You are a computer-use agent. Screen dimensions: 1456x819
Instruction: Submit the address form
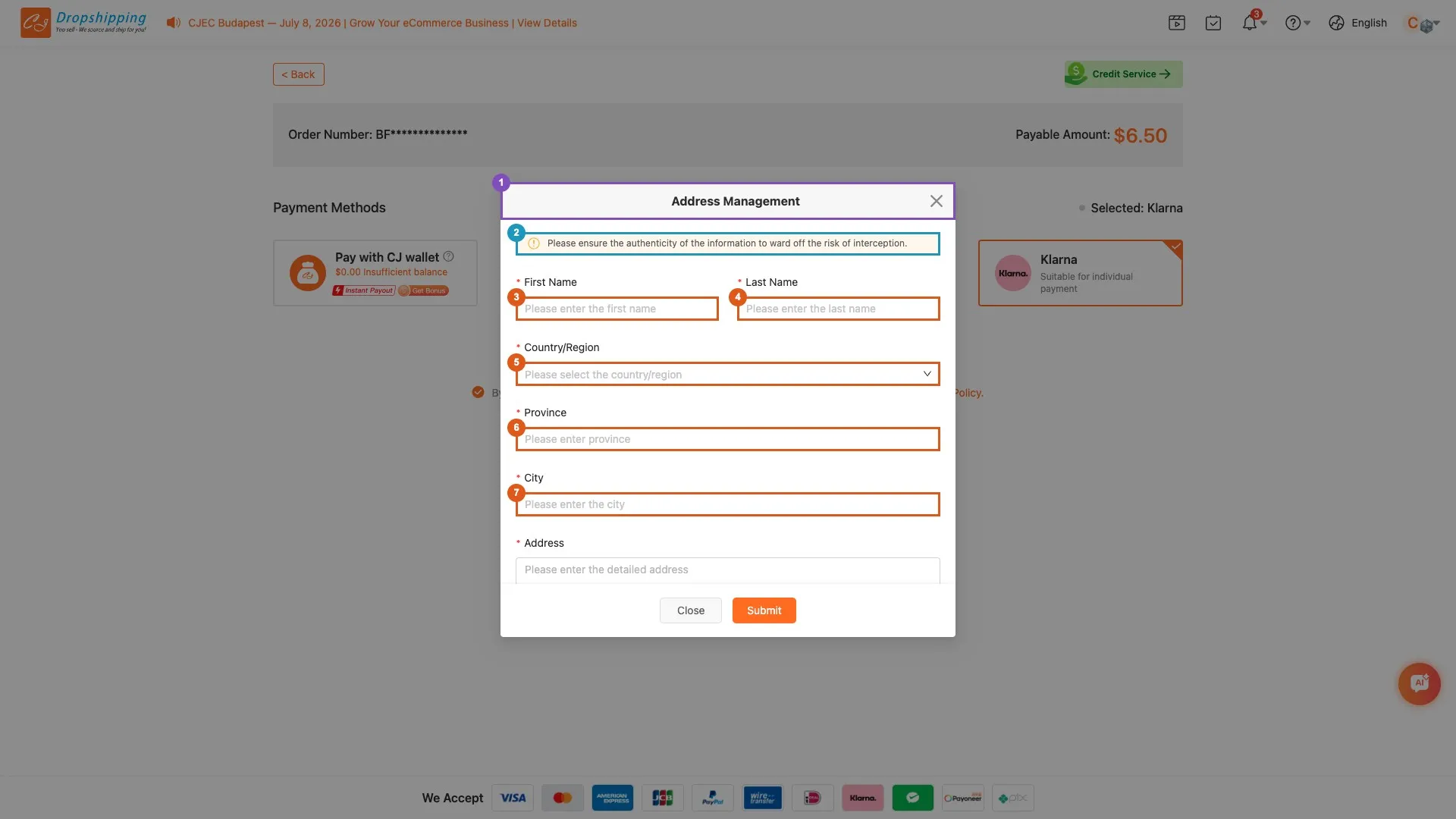(x=764, y=610)
